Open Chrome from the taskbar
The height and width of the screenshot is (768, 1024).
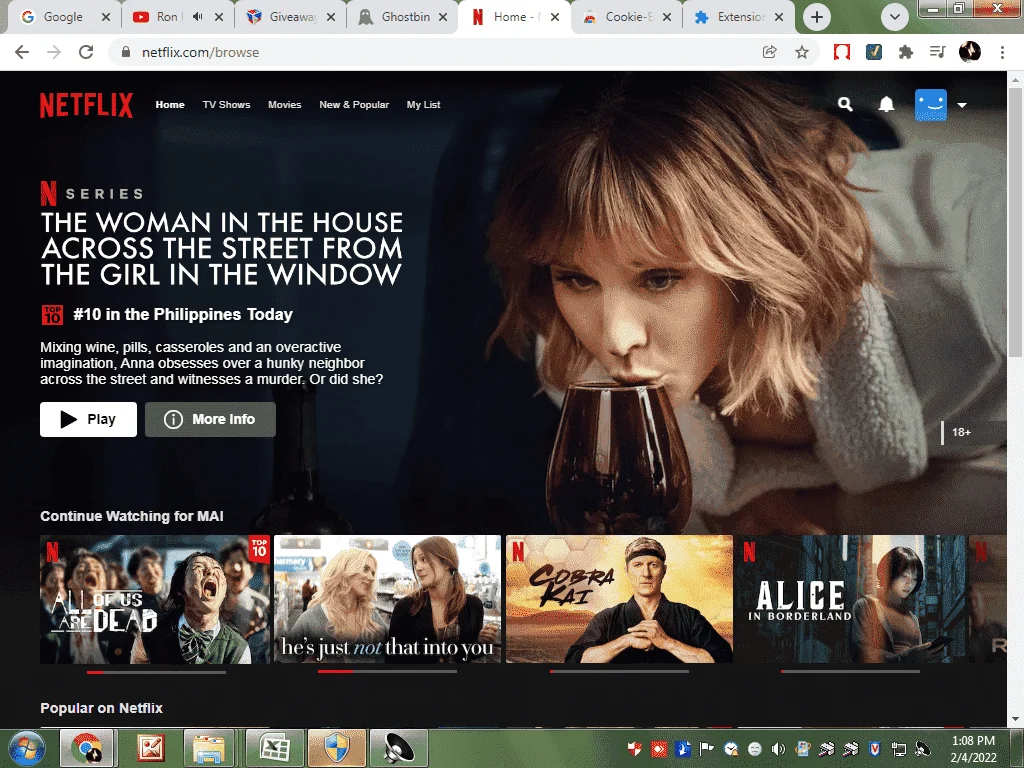[86, 748]
